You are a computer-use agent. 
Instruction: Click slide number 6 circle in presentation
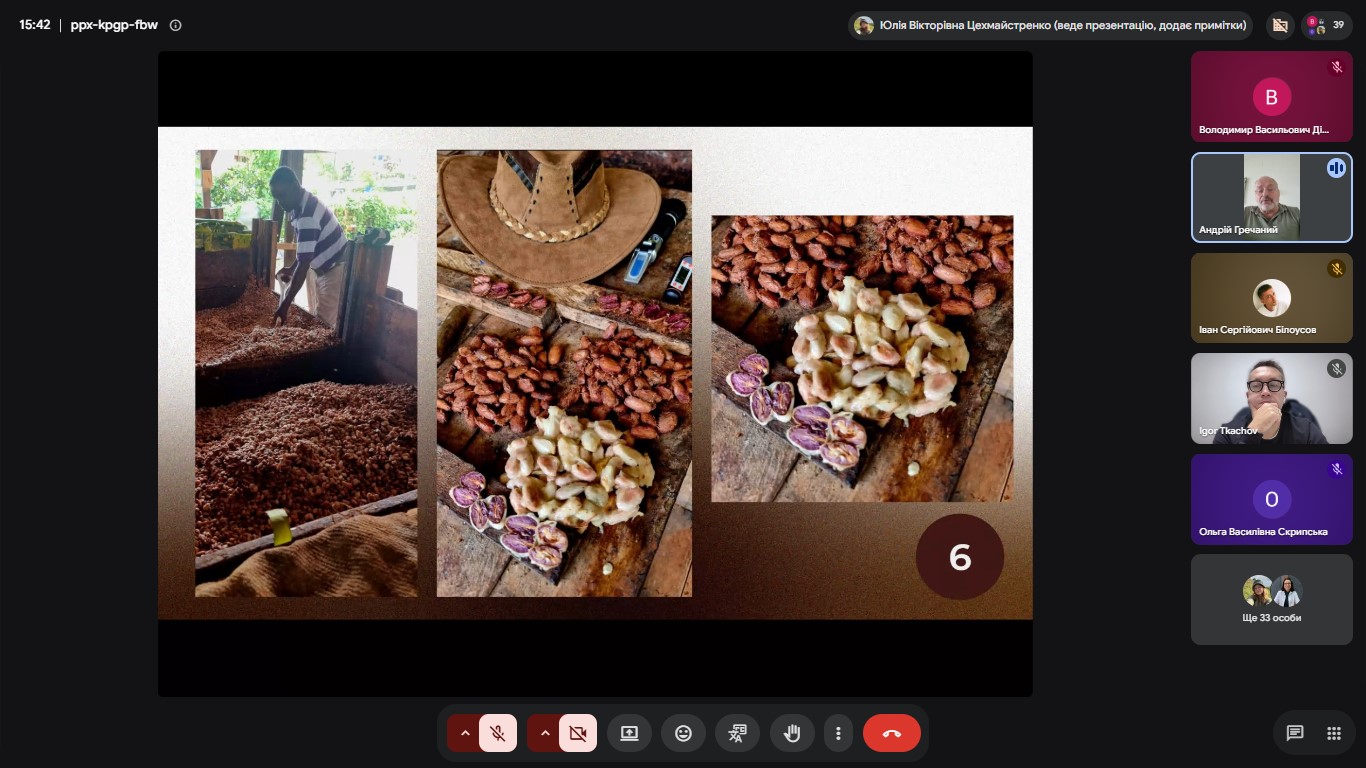(x=960, y=557)
